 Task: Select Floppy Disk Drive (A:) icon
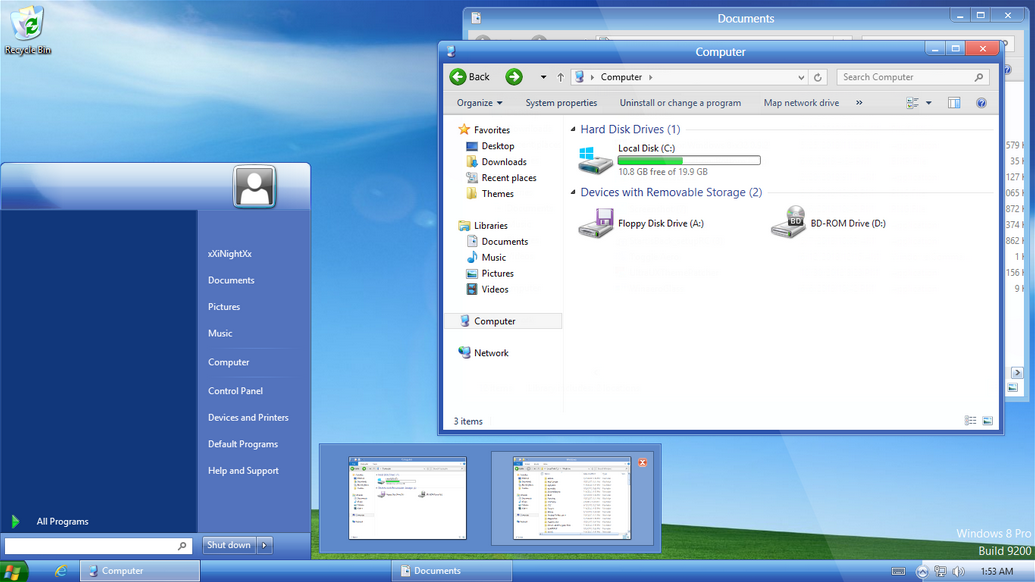[x=595, y=223]
